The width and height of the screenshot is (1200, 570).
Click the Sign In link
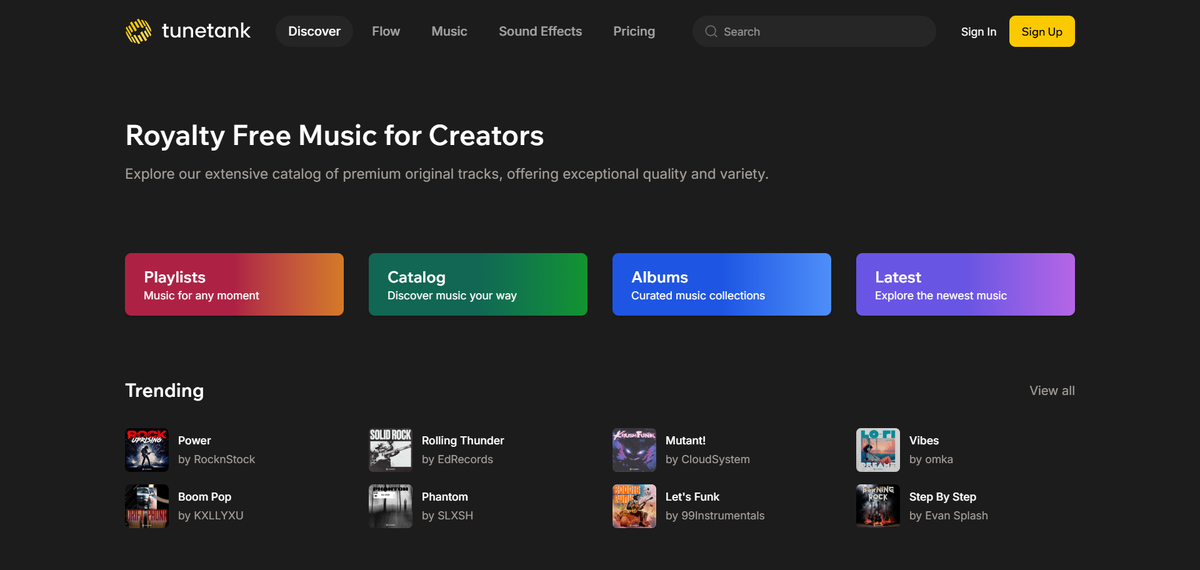click(x=978, y=32)
